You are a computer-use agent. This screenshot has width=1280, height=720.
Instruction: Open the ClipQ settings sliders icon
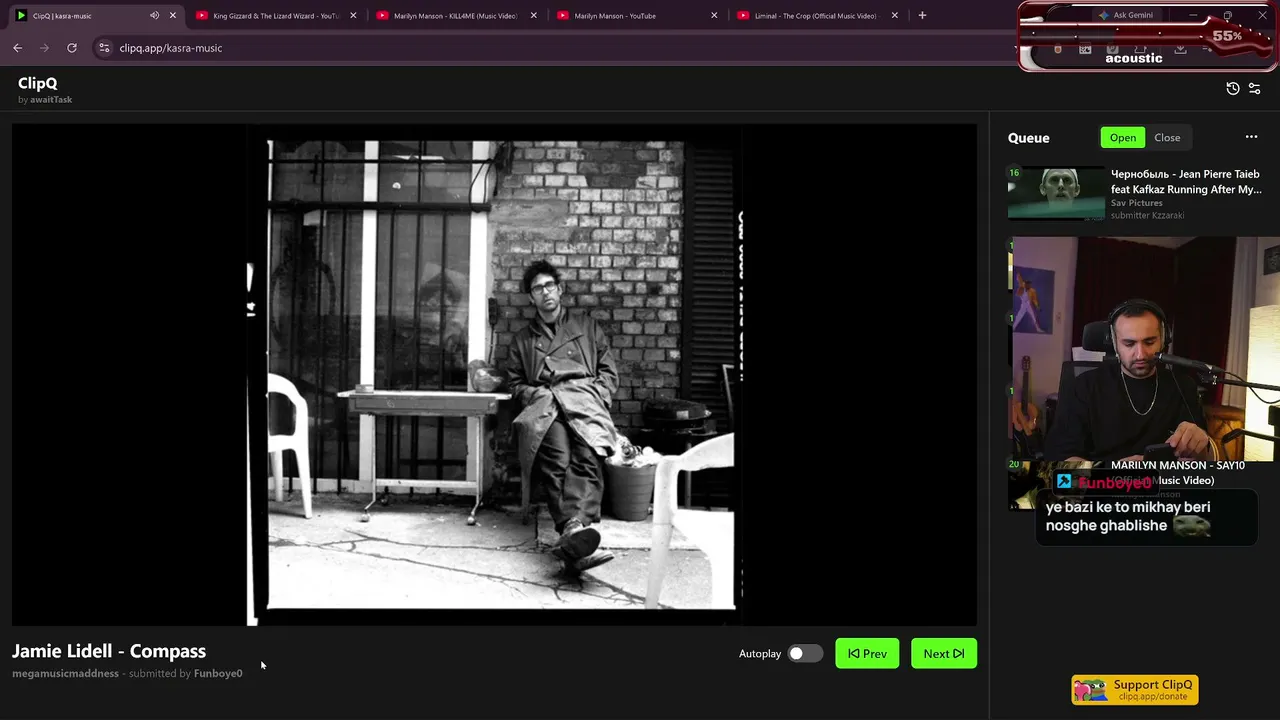(x=1255, y=89)
